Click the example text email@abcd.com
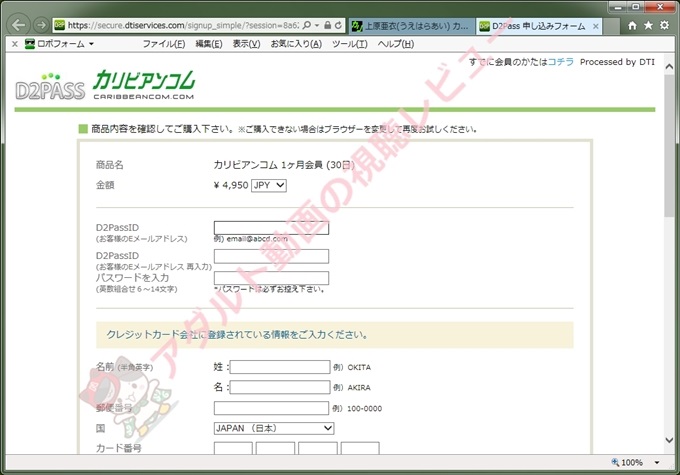680x475 pixels. (257, 239)
